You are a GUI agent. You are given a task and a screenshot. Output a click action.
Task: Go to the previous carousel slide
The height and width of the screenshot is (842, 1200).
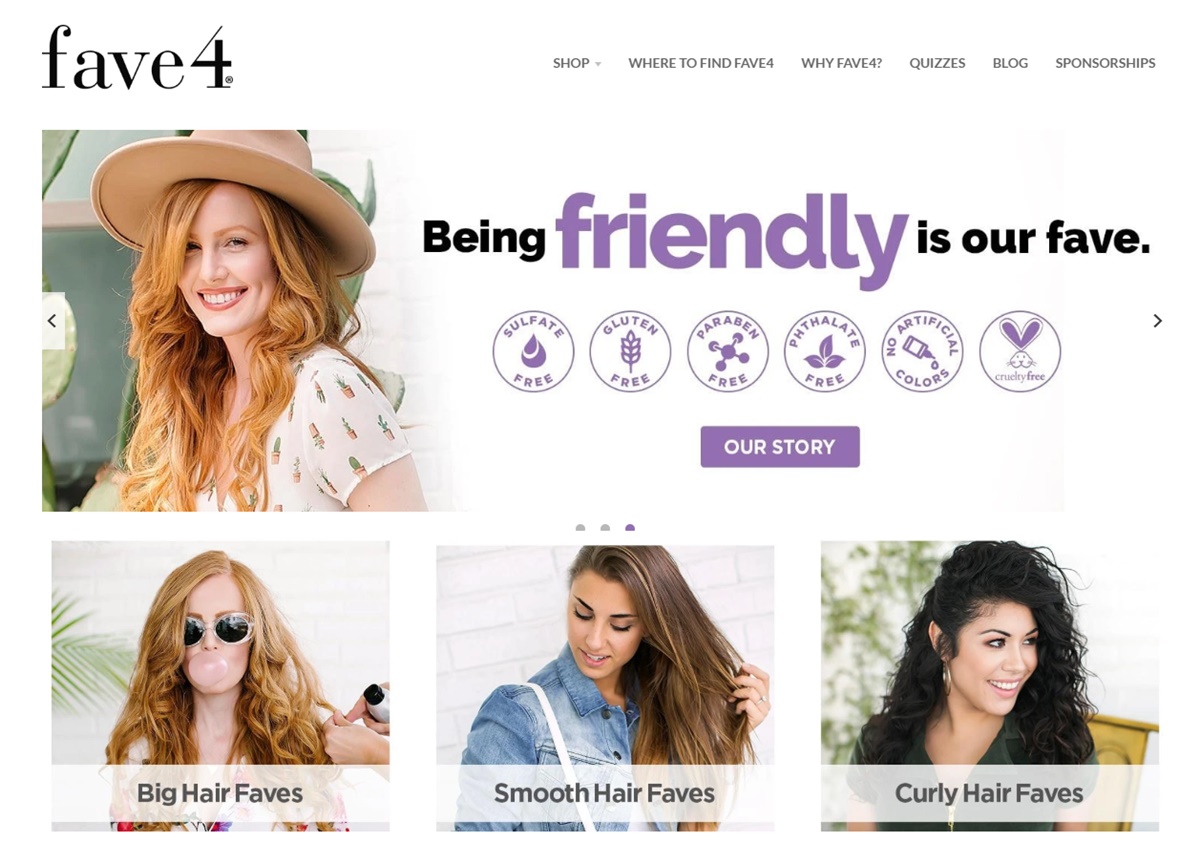[53, 321]
